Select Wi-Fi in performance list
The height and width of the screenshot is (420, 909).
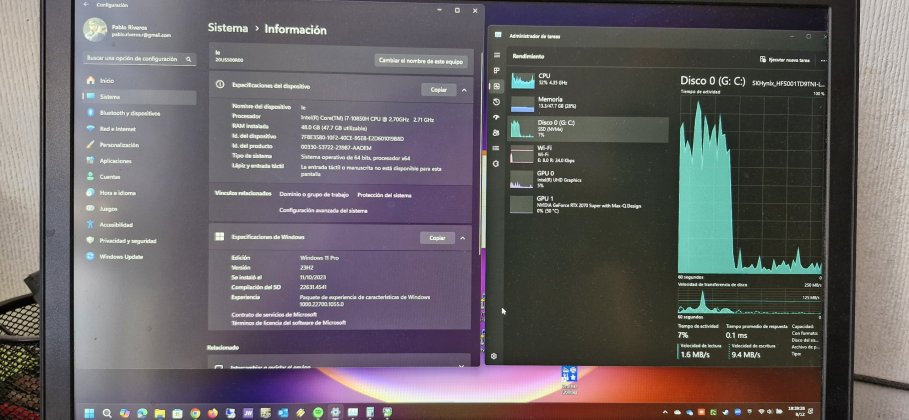click(588, 154)
